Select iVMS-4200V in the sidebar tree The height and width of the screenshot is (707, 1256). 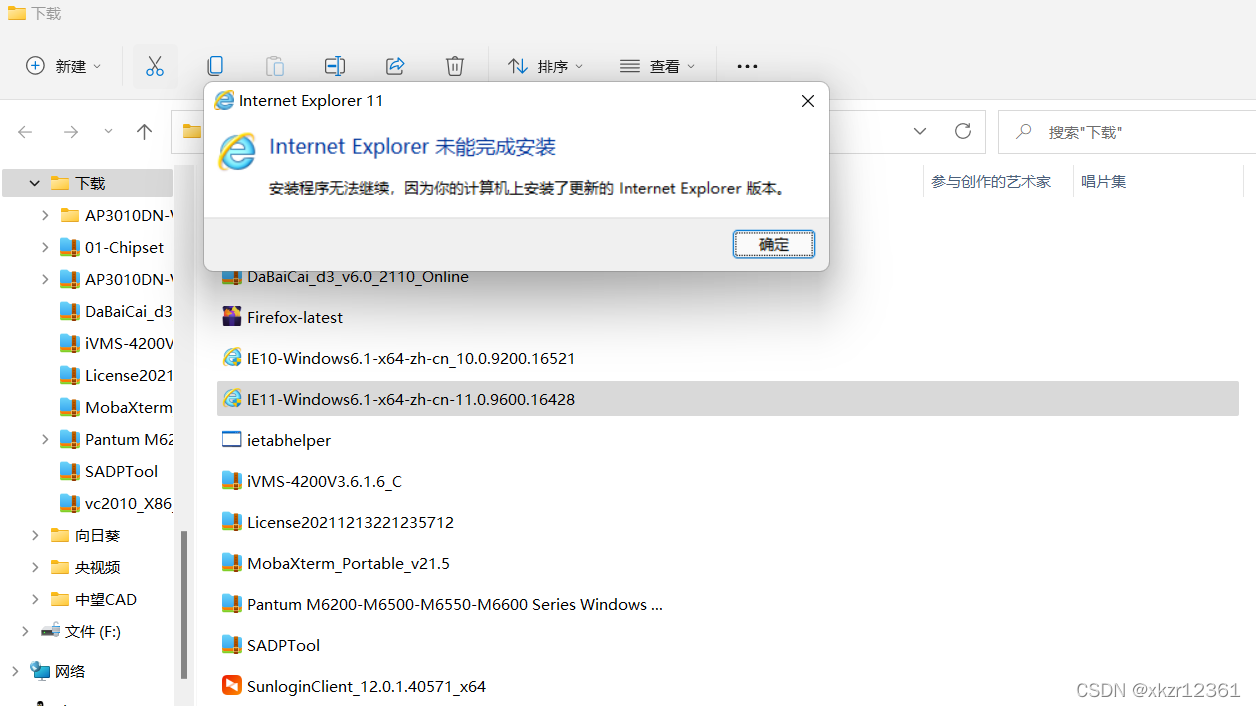128,343
